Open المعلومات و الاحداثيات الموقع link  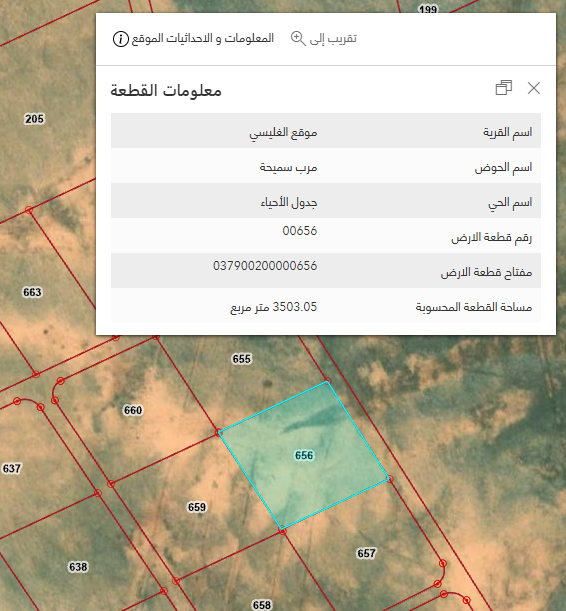[x=203, y=39]
